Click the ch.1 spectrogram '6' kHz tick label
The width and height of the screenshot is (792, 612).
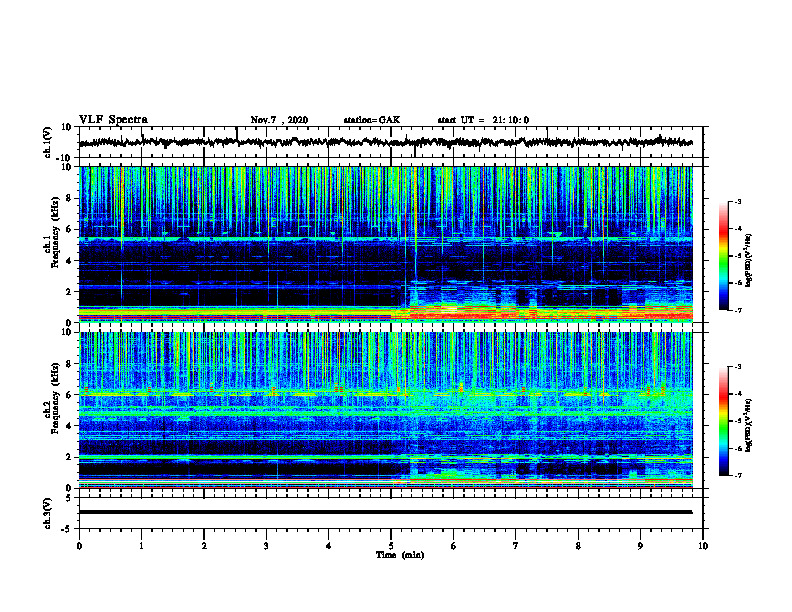tap(70, 229)
